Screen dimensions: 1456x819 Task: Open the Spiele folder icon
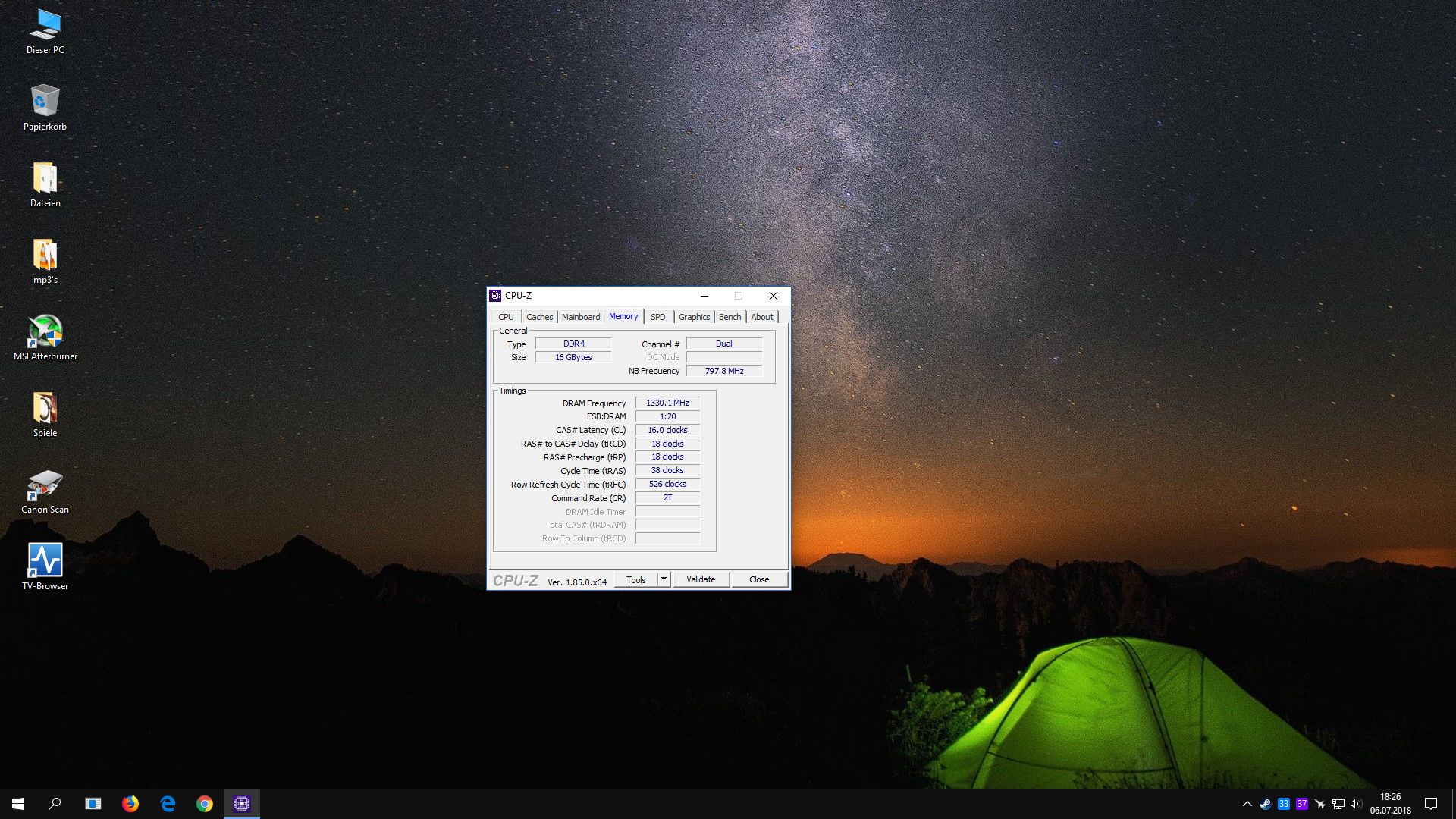pos(45,408)
